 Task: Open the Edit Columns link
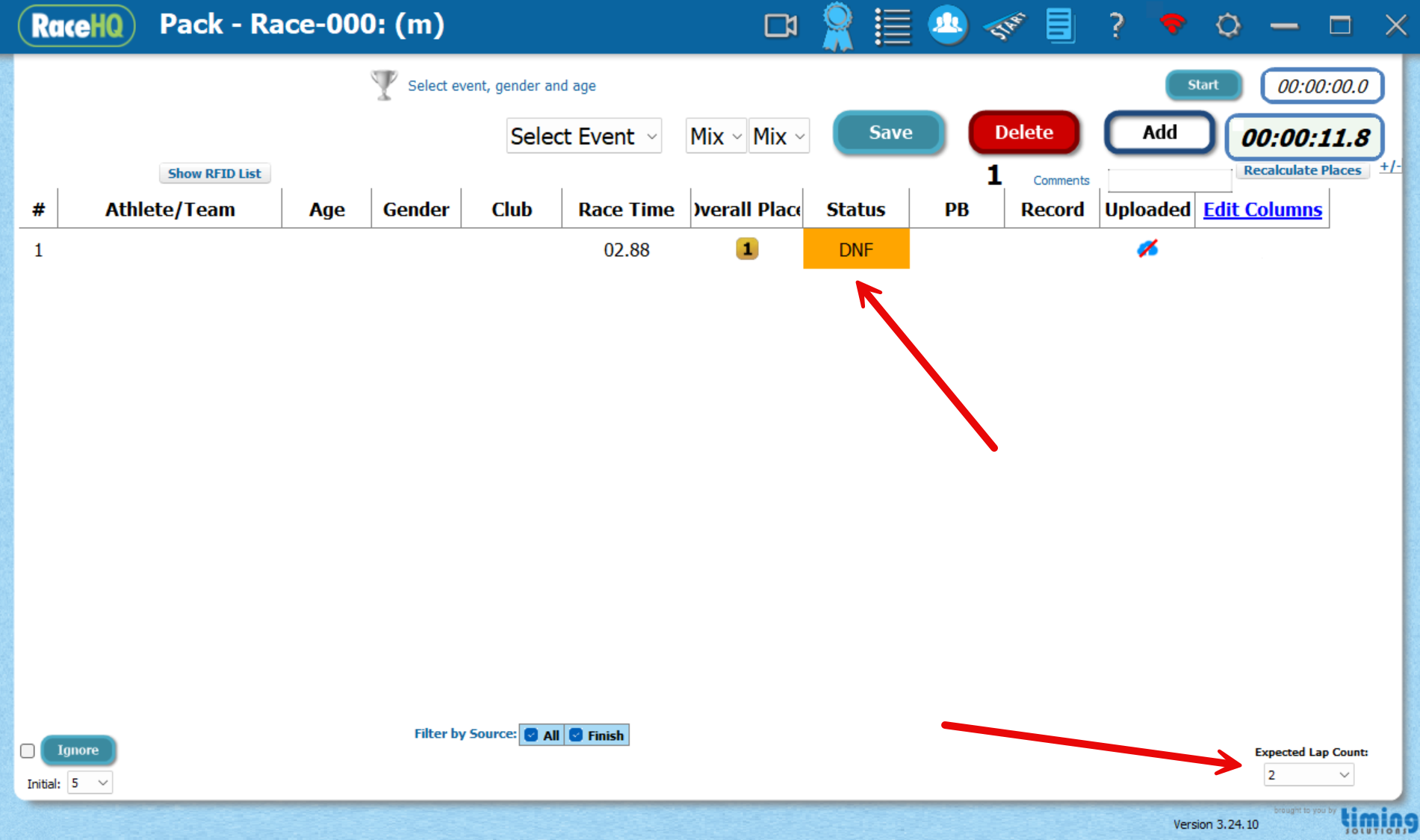point(1262,209)
